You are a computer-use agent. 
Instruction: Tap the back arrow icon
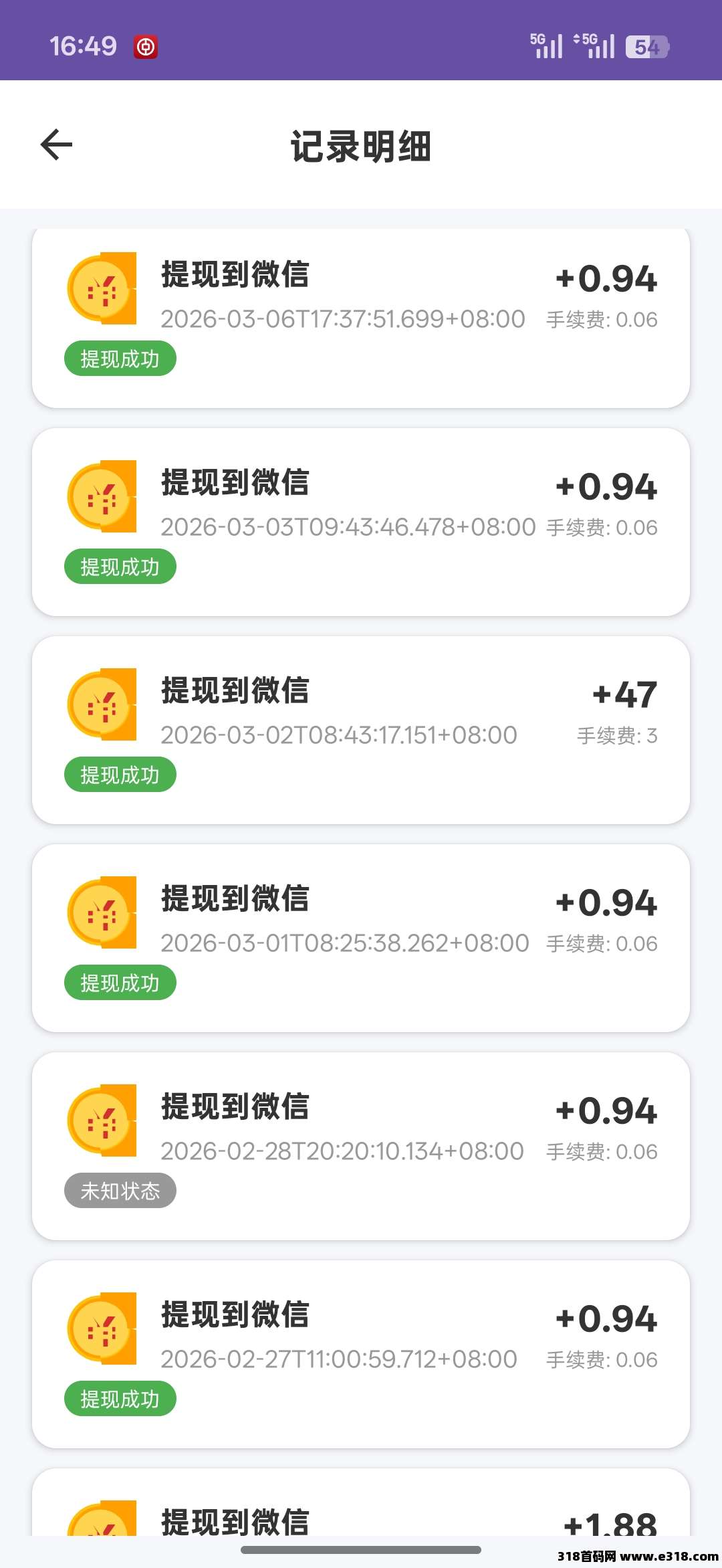pyautogui.click(x=56, y=144)
